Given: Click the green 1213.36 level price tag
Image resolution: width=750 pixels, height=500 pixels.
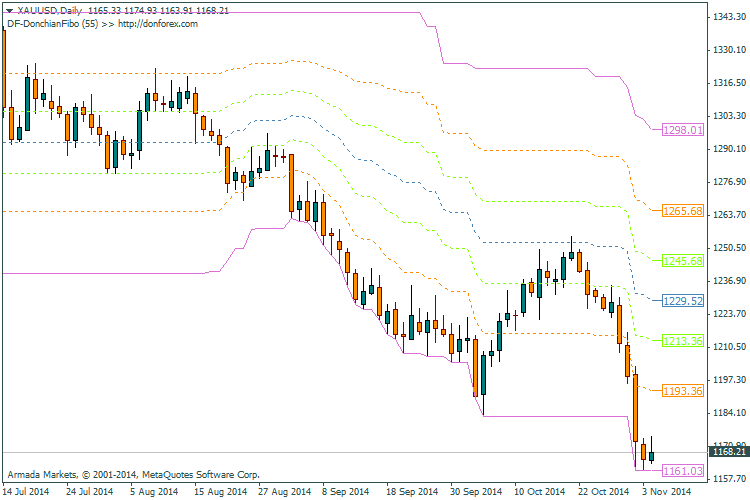Looking at the screenshot, I should point(684,341).
